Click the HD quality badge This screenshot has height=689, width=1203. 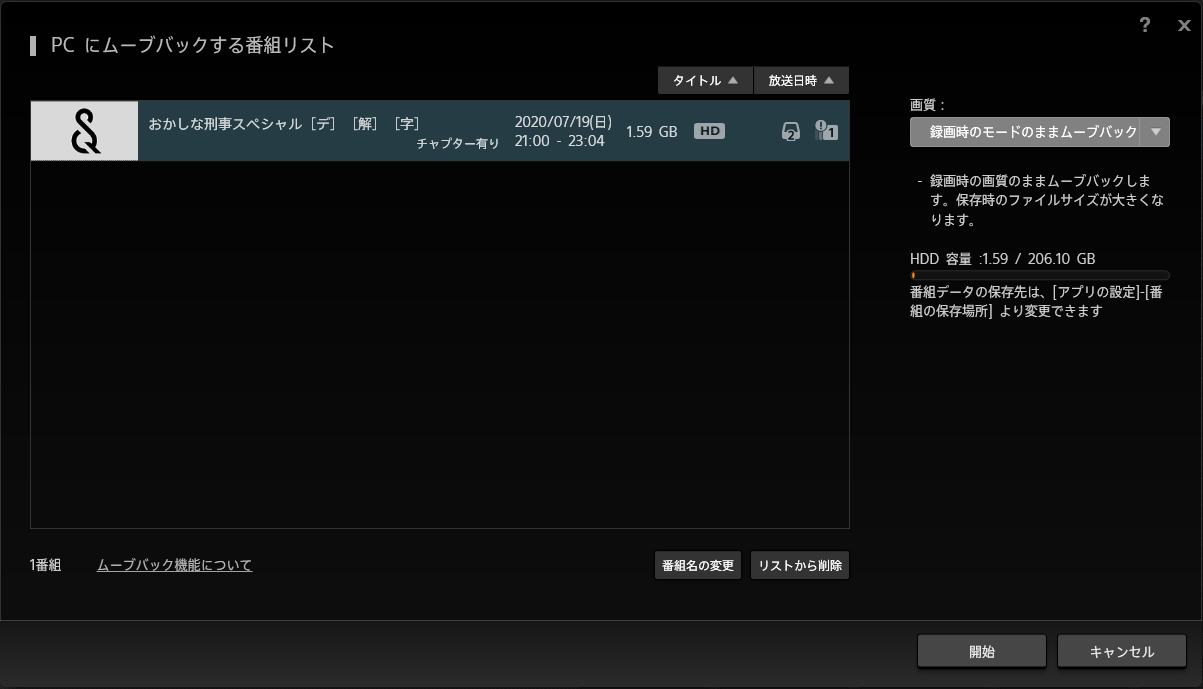[x=709, y=131]
